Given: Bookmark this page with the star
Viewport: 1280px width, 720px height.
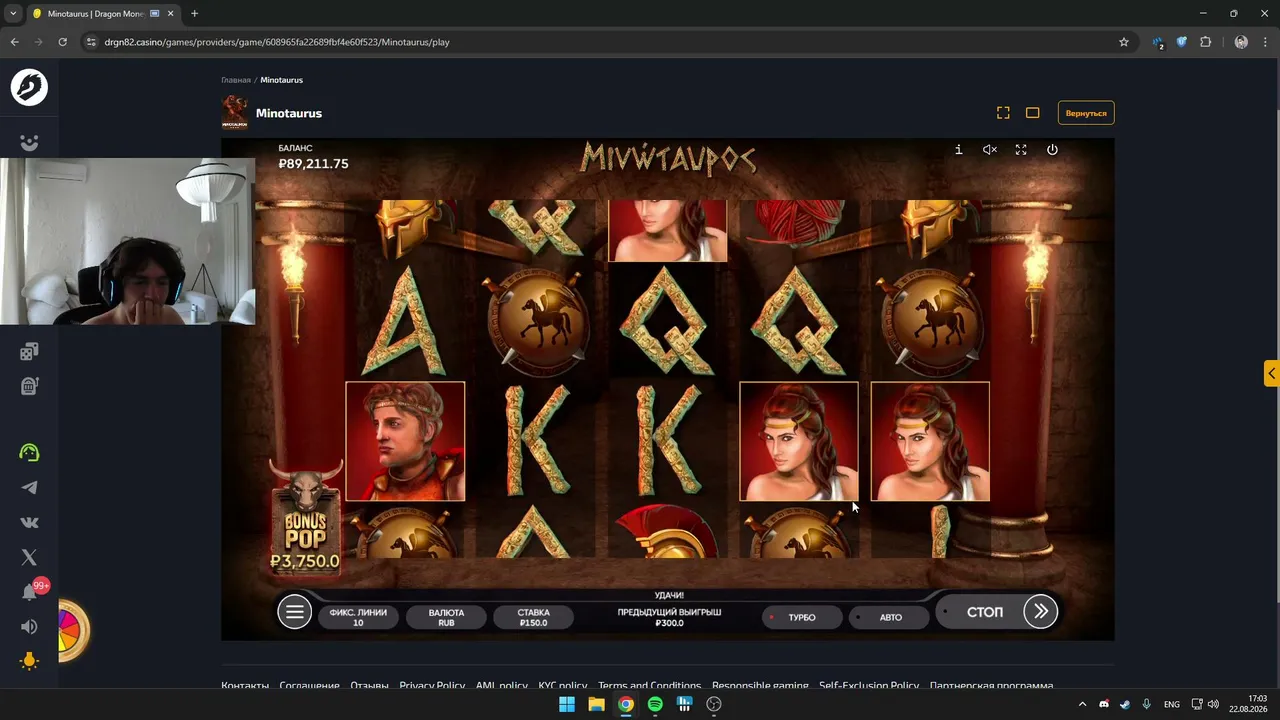Looking at the screenshot, I should point(1124,42).
